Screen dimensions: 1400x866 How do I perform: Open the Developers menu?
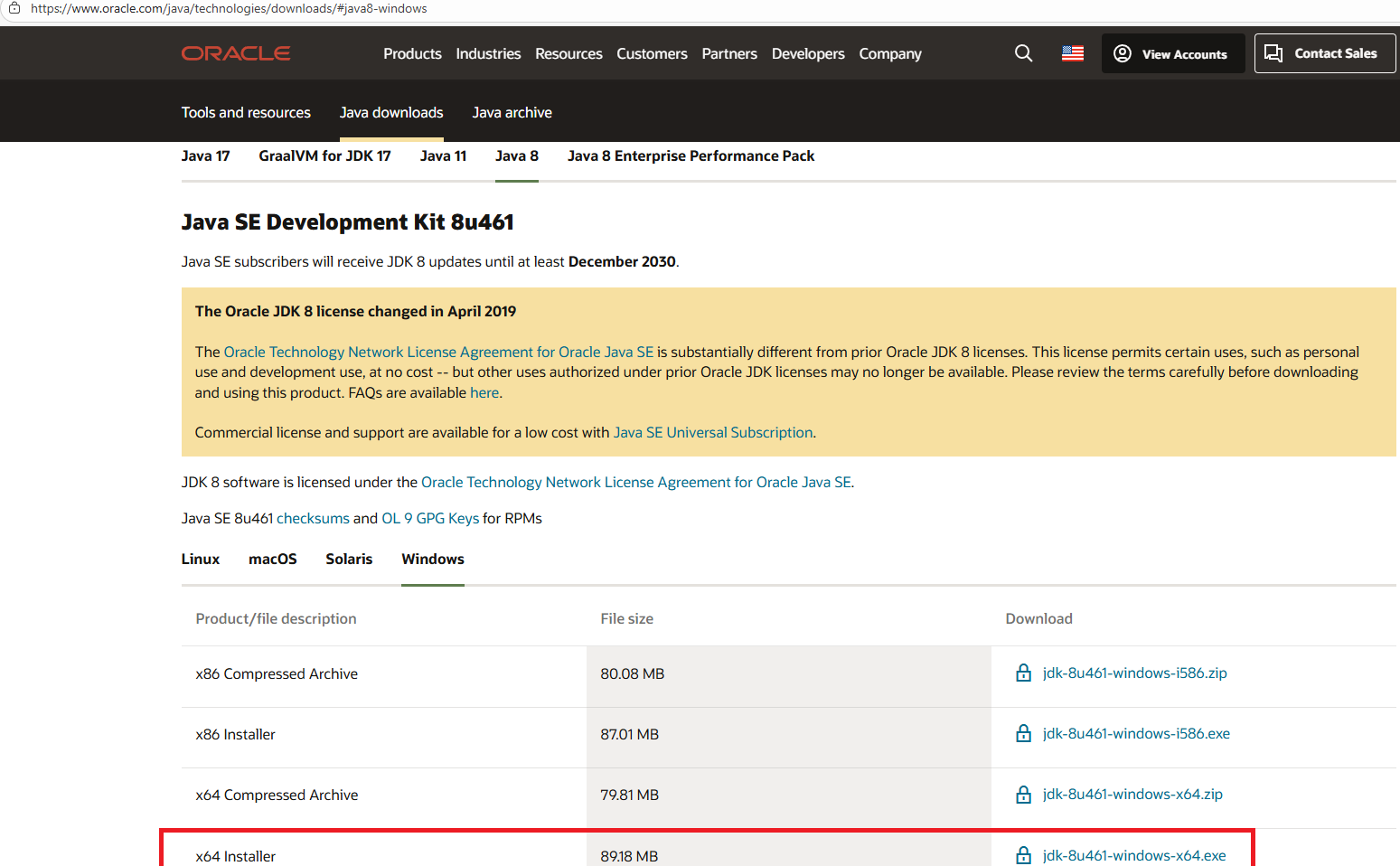tap(808, 53)
